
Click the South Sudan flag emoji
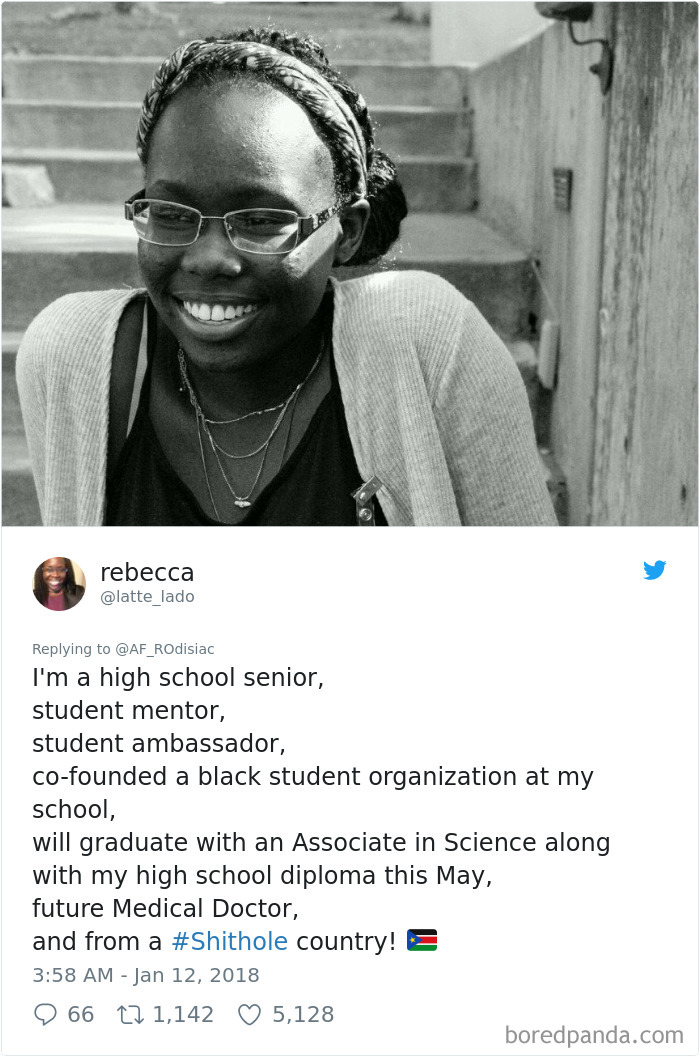pos(422,941)
